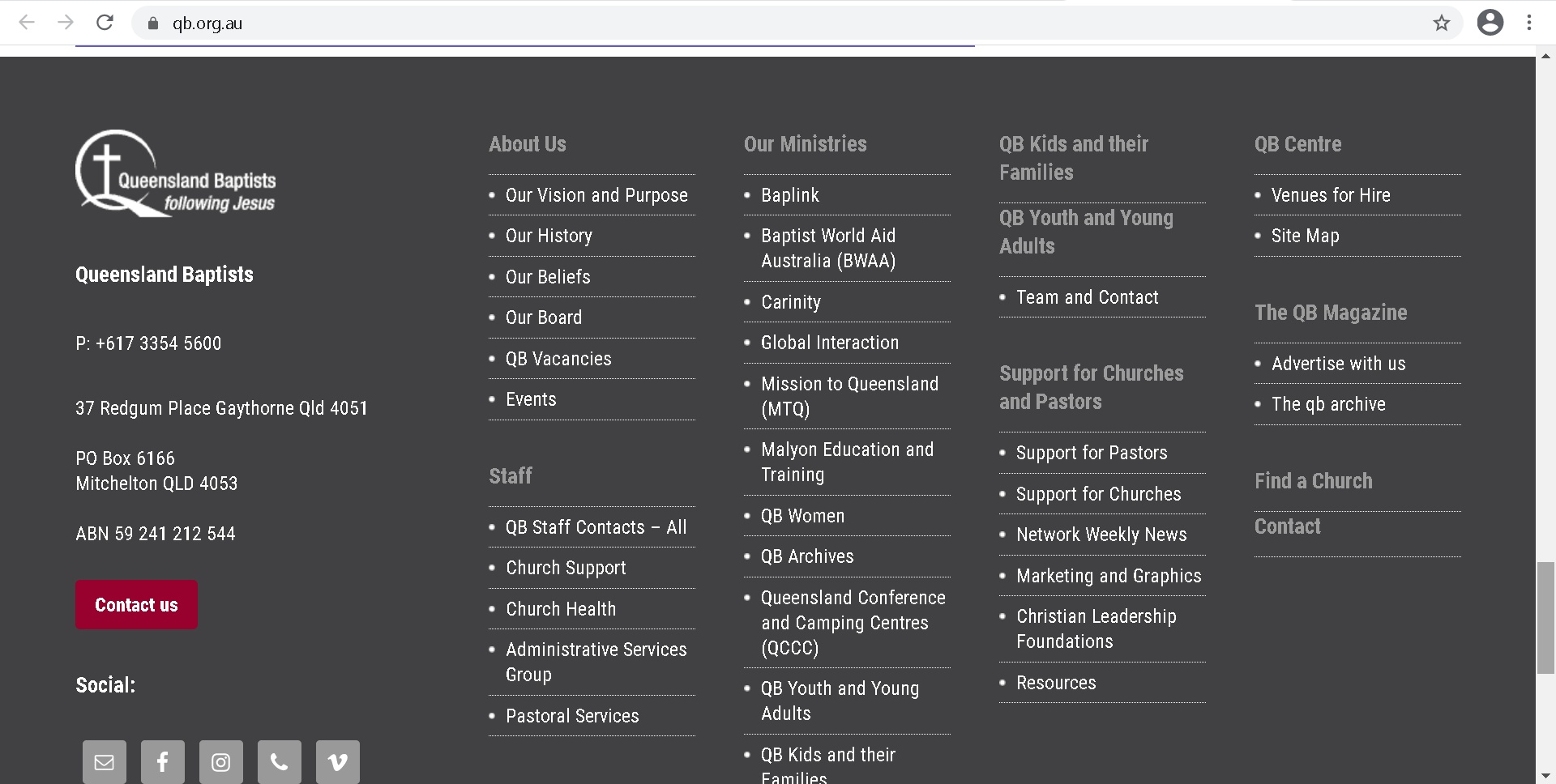Open the Team and Contact link
1556x784 pixels.
point(1087,297)
